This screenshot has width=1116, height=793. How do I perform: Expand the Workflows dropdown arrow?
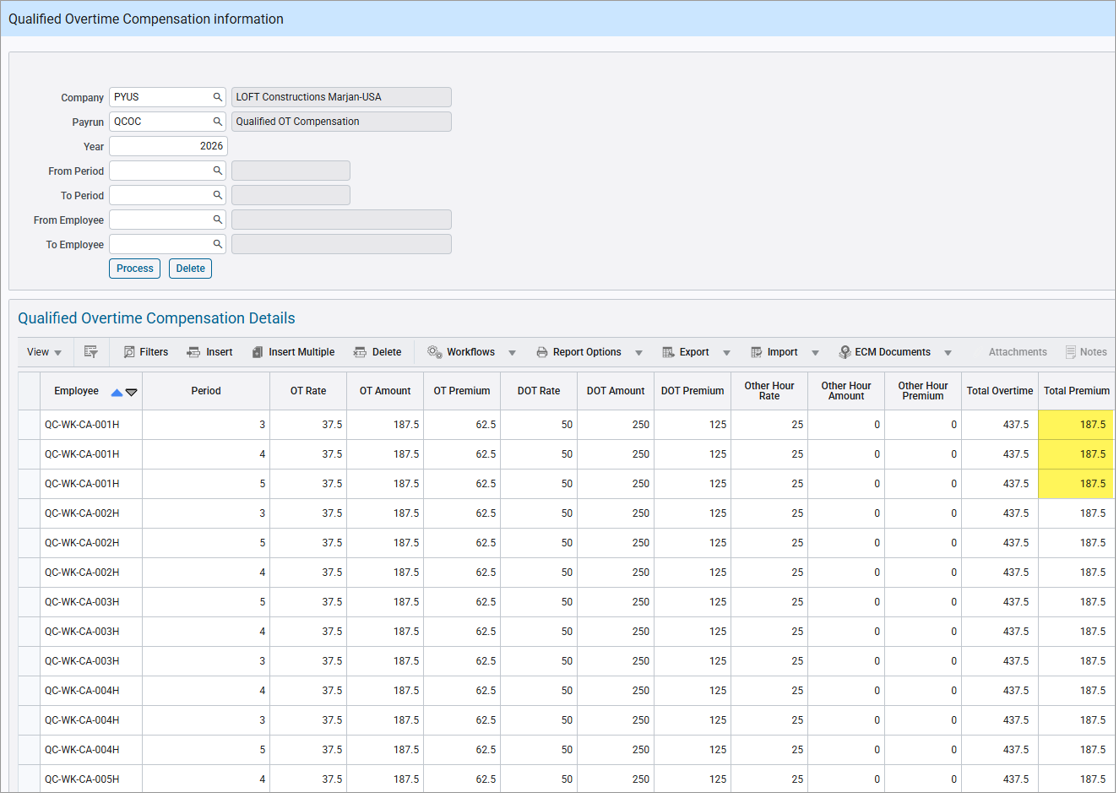click(512, 352)
